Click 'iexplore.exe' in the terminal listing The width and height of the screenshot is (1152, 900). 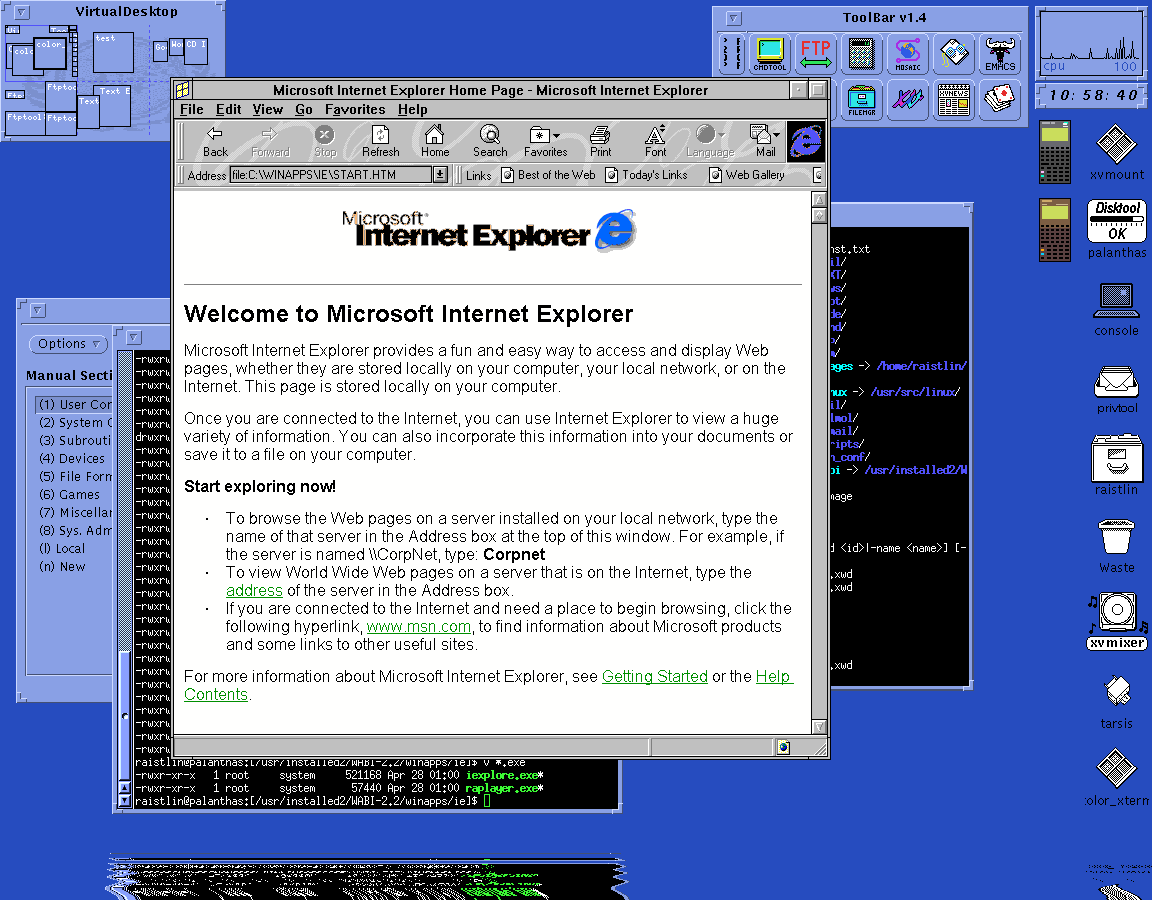click(502, 775)
